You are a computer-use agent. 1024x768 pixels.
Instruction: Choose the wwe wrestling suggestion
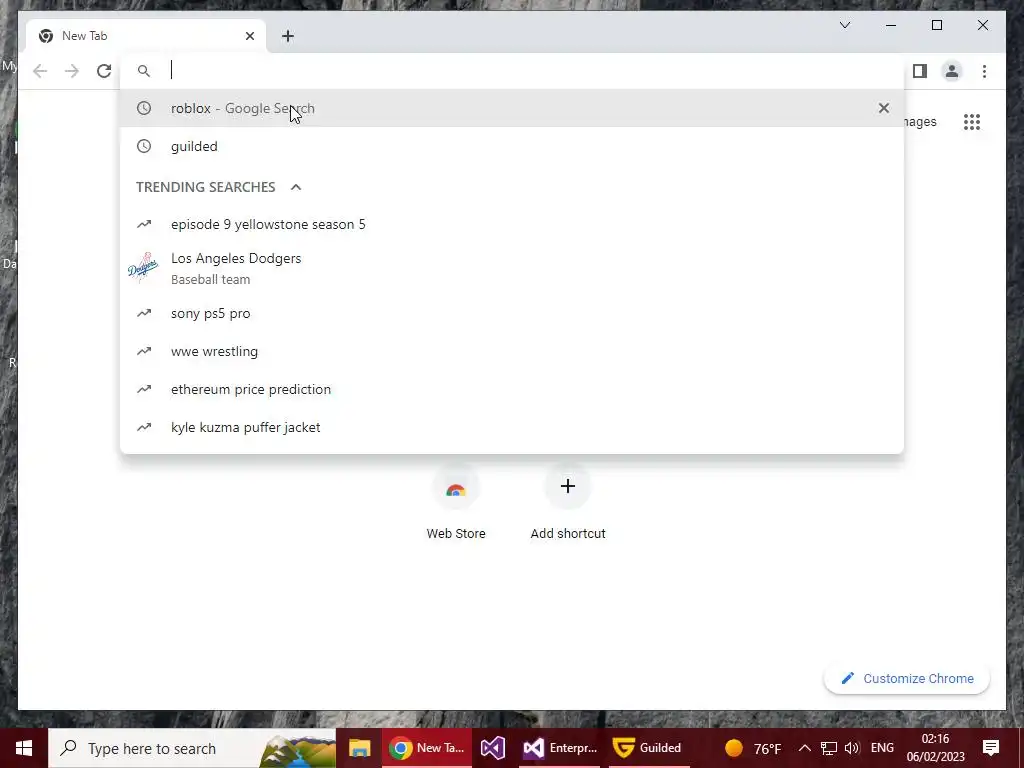coord(512,351)
